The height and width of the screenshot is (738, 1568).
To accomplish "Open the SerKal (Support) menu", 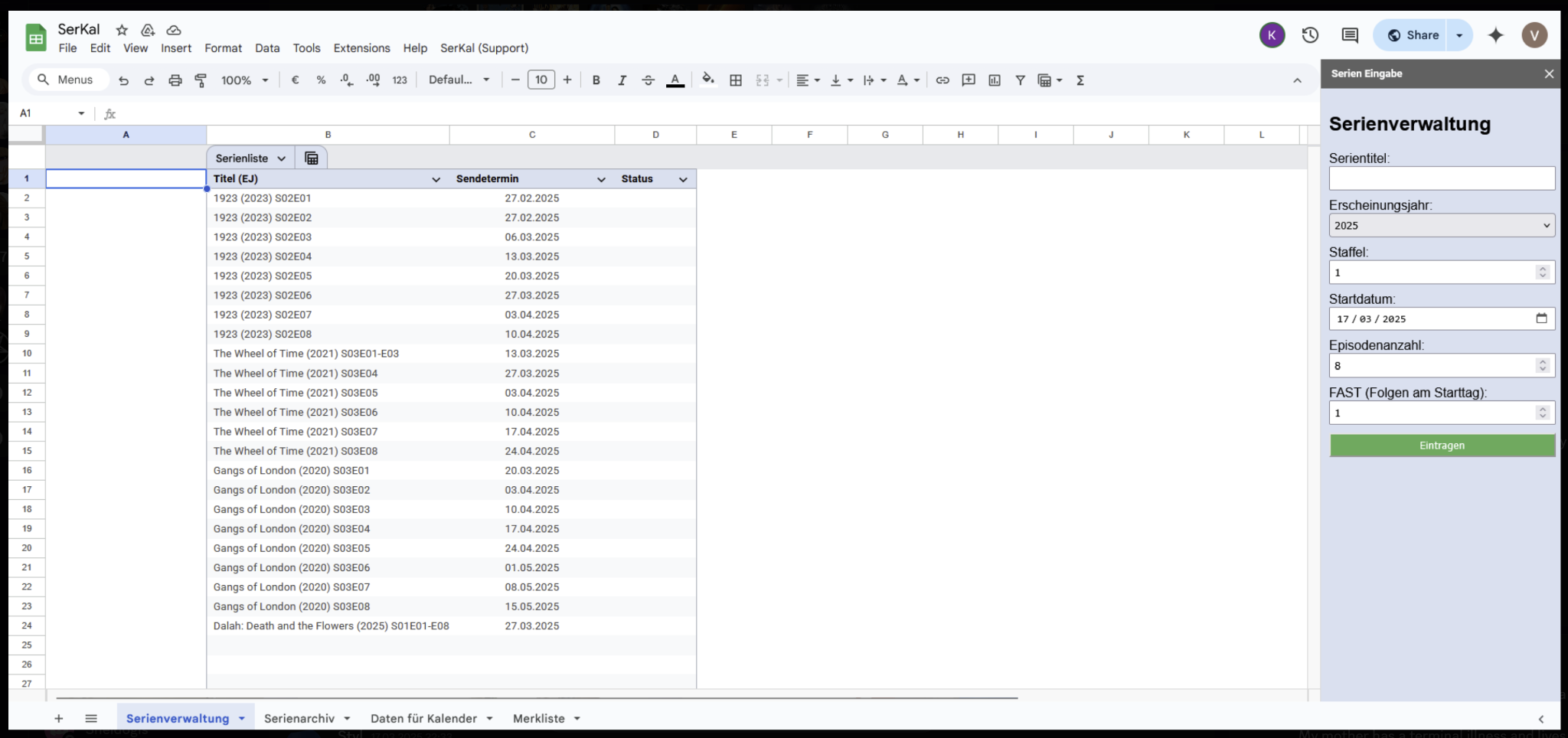I will 484,48.
